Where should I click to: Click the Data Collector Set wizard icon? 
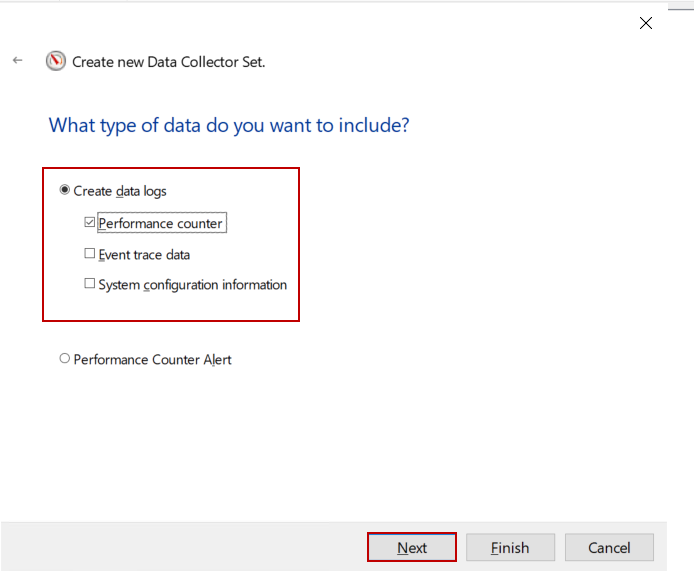point(56,61)
